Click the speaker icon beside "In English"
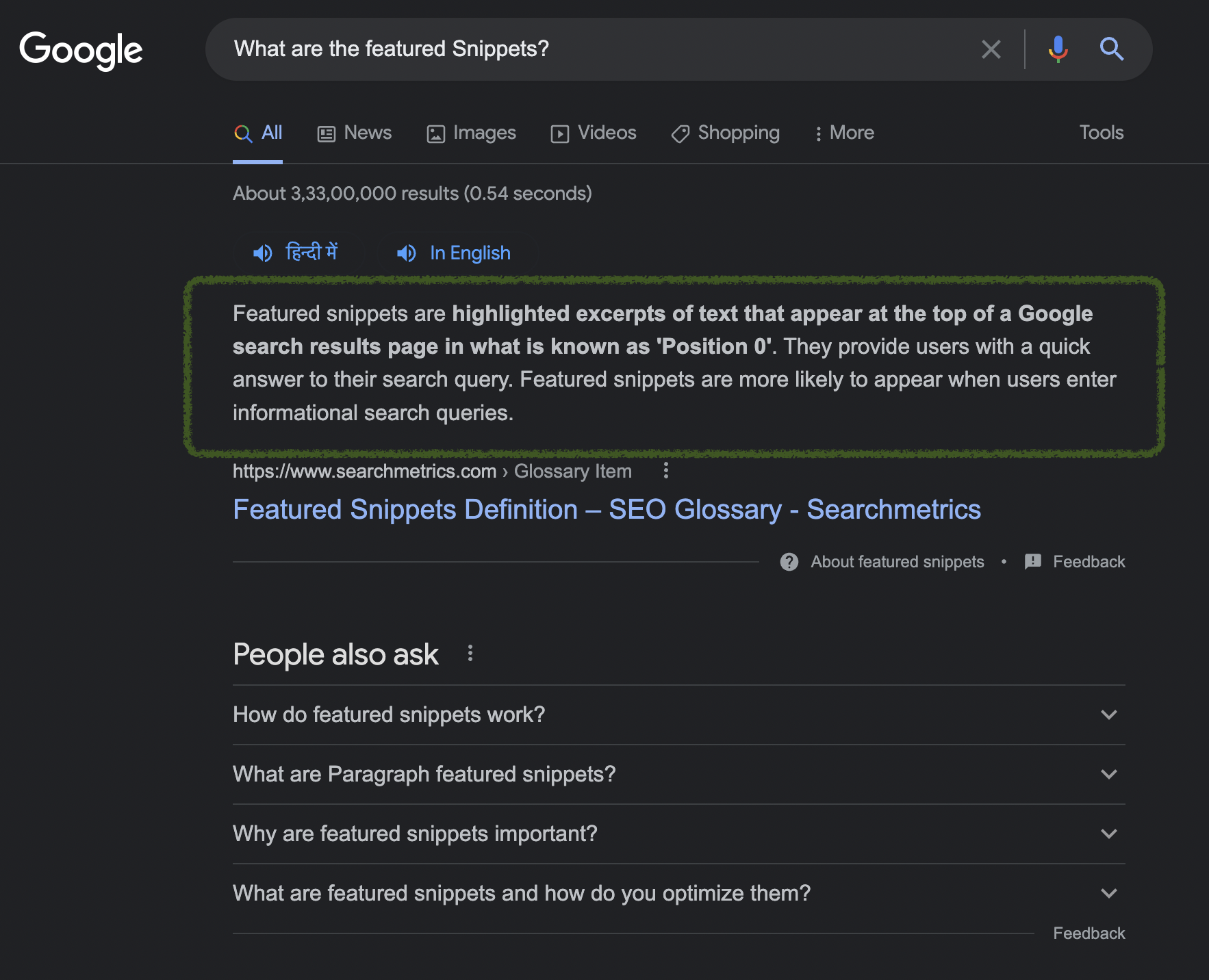This screenshot has height=980, width=1209. pyautogui.click(x=406, y=253)
